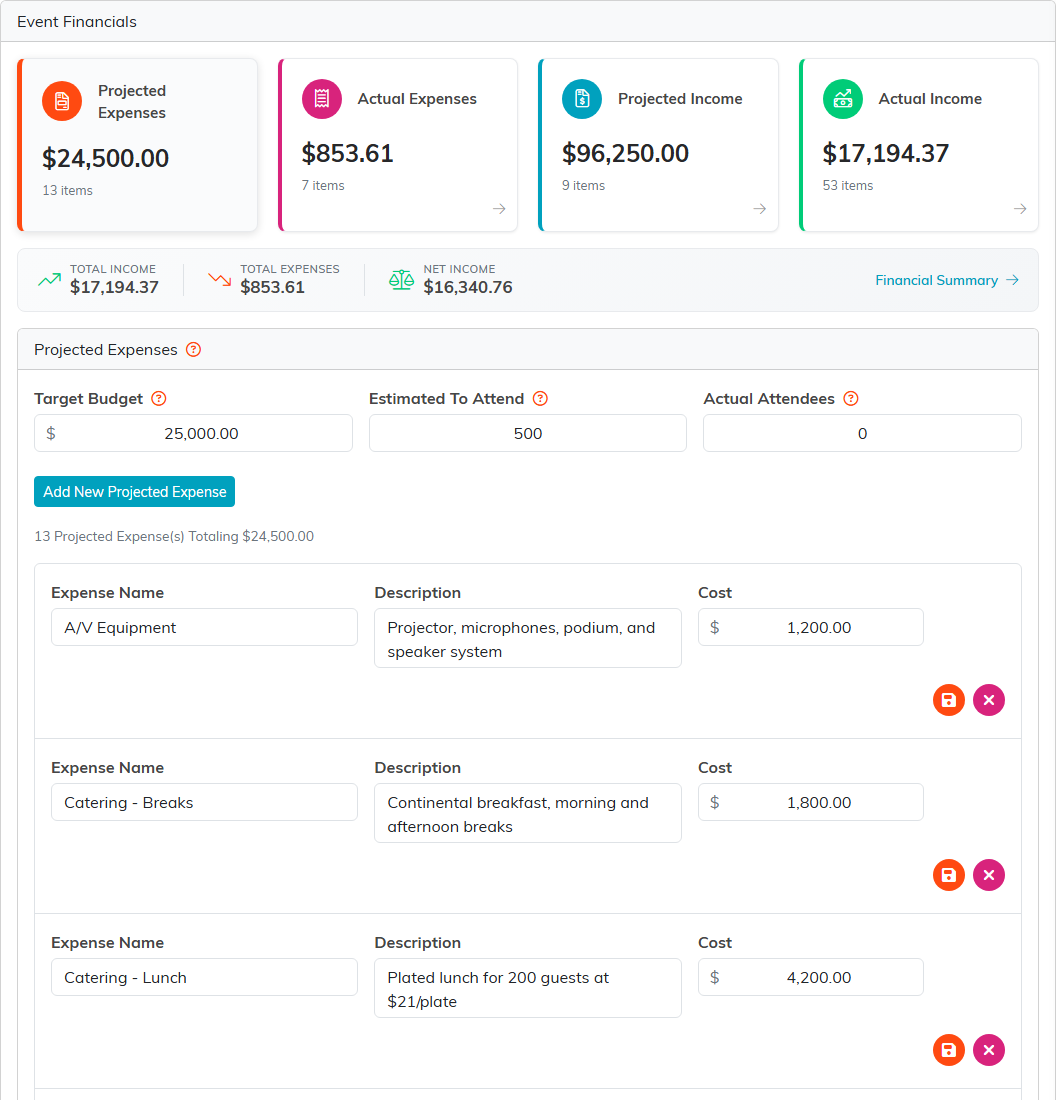Edit the A/V Equipment name field
This screenshot has width=1056, height=1100.
pos(204,627)
